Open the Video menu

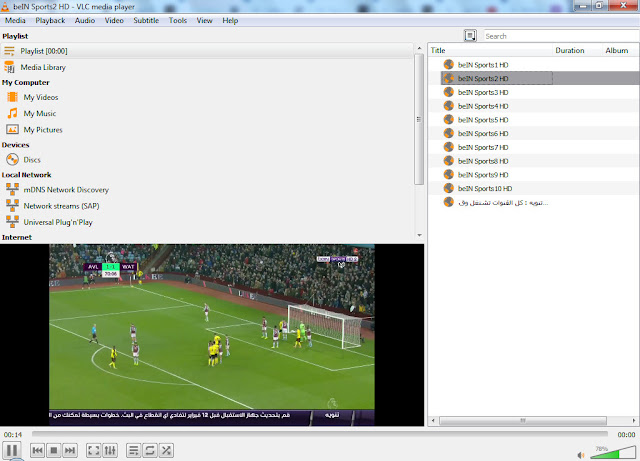pyautogui.click(x=114, y=20)
